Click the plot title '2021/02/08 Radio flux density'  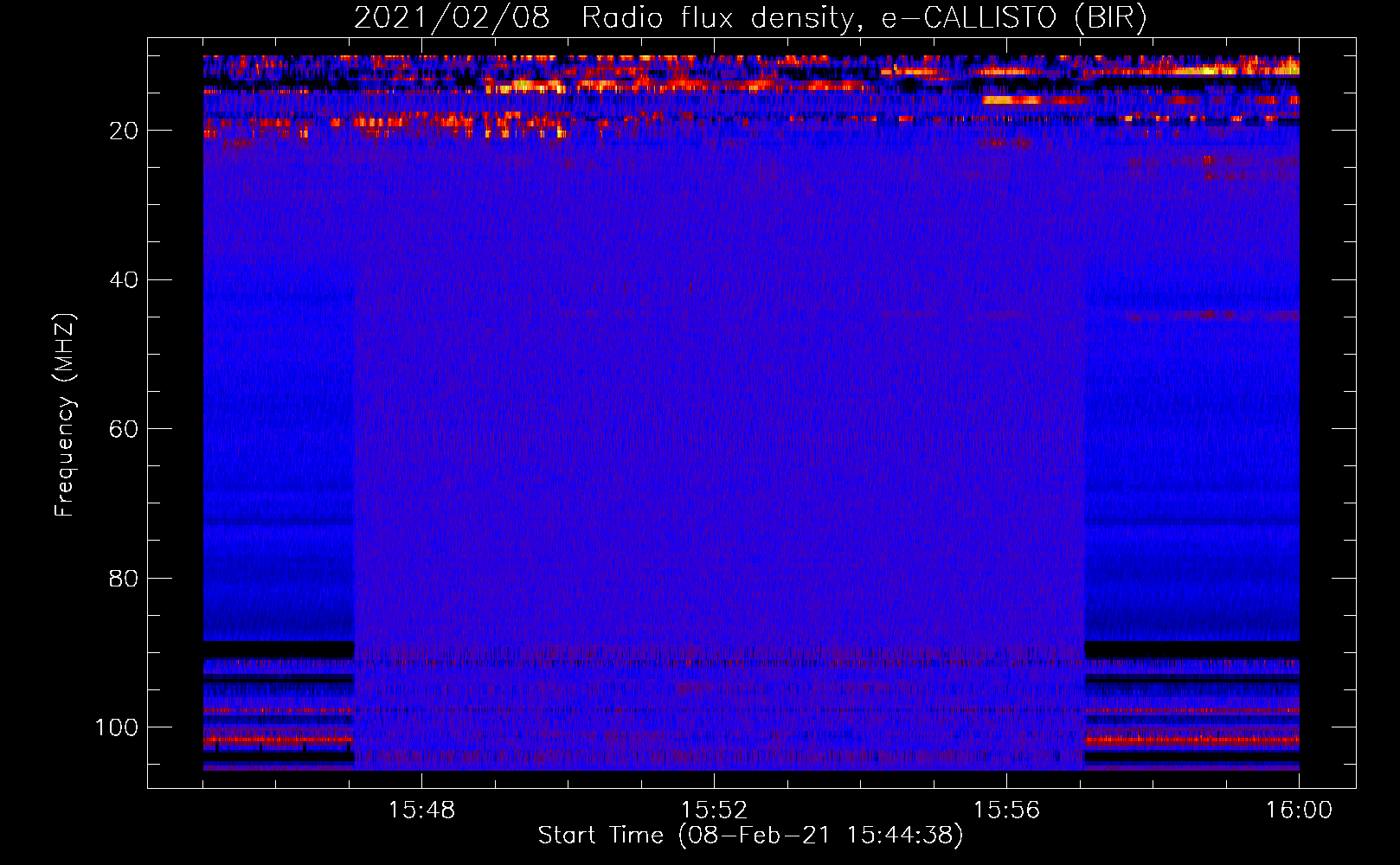point(750,18)
